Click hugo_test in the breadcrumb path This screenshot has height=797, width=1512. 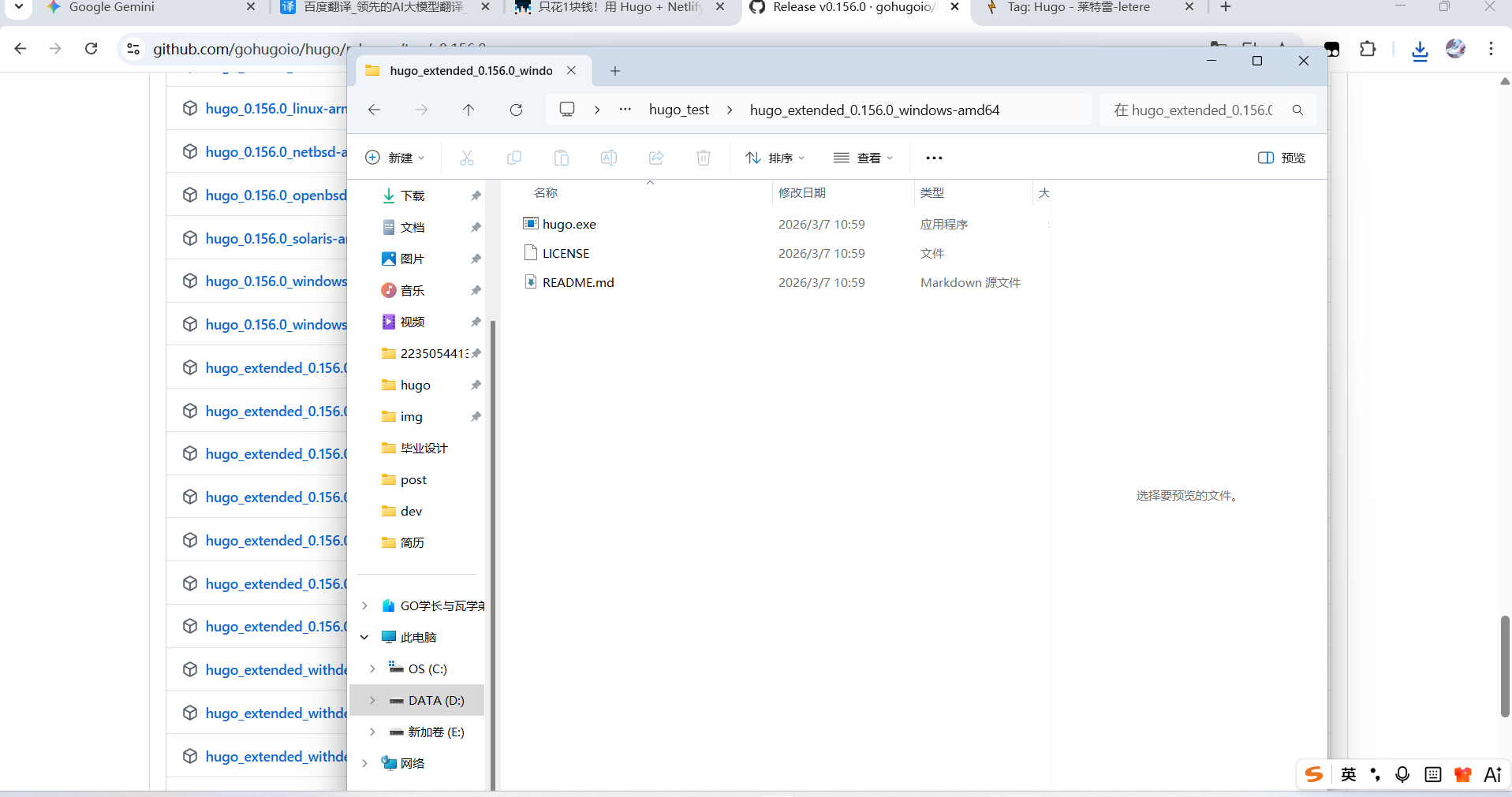(678, 110)
